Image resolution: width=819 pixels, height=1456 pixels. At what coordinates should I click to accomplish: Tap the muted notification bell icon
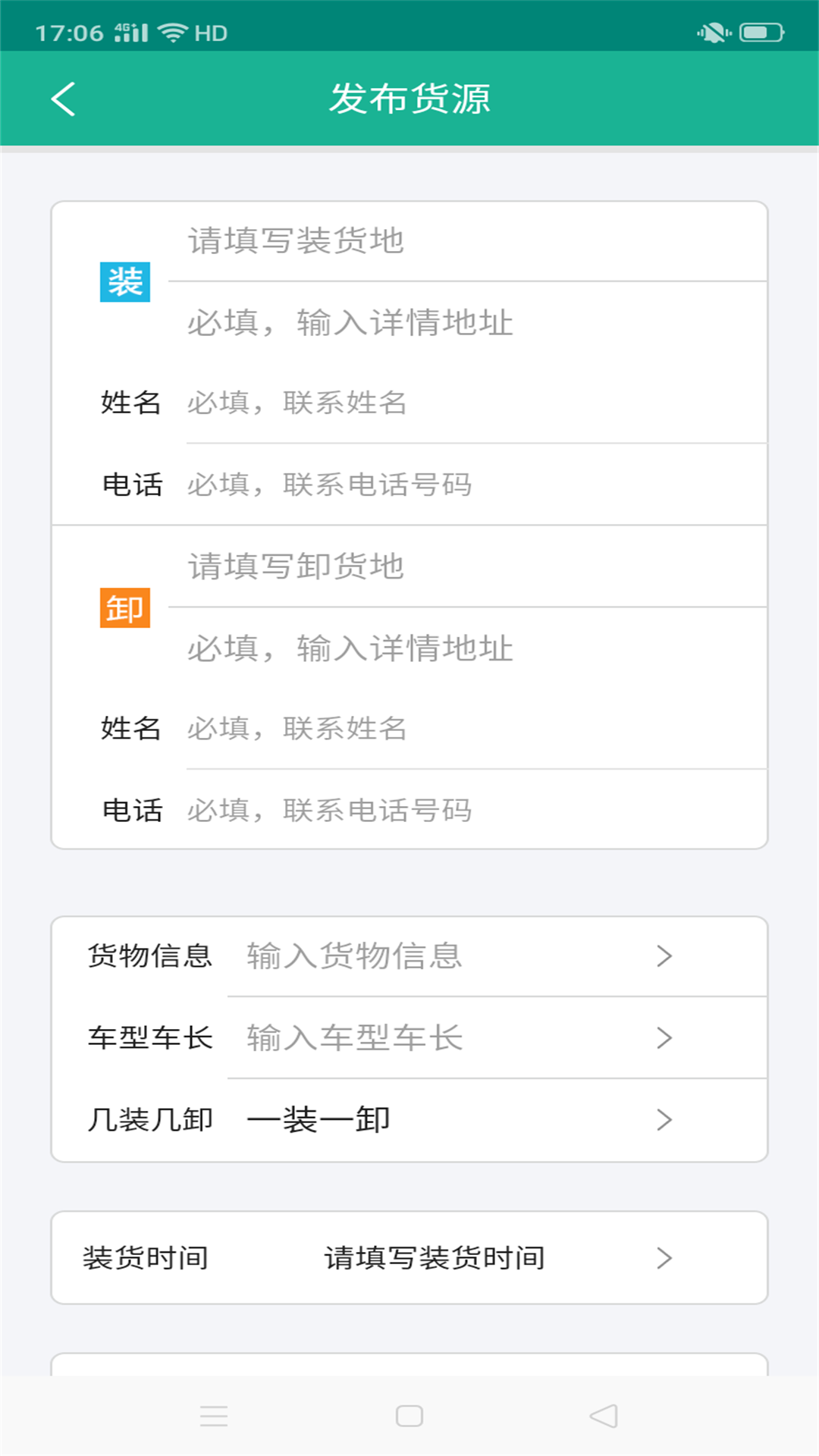pyautogui.click(x=713, y=33)
